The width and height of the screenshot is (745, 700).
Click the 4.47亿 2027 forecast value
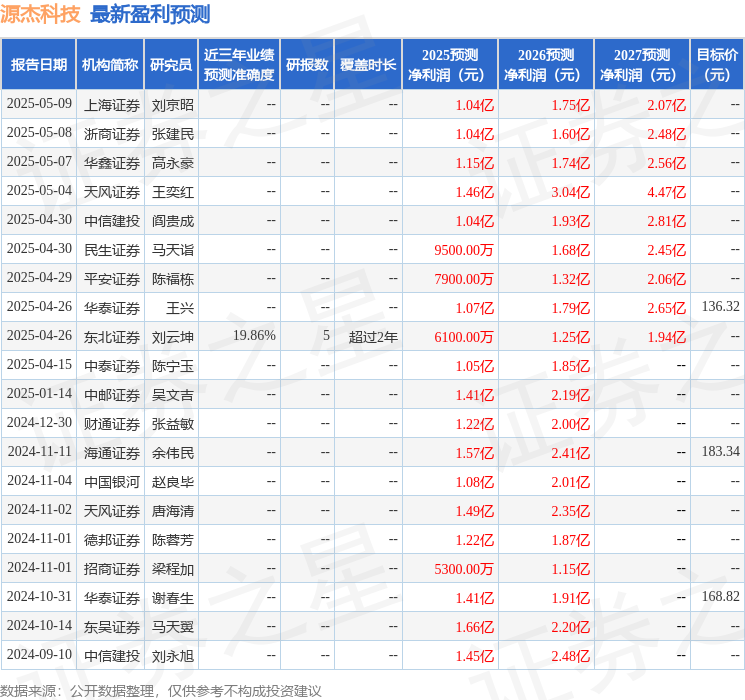coord(666,192)
